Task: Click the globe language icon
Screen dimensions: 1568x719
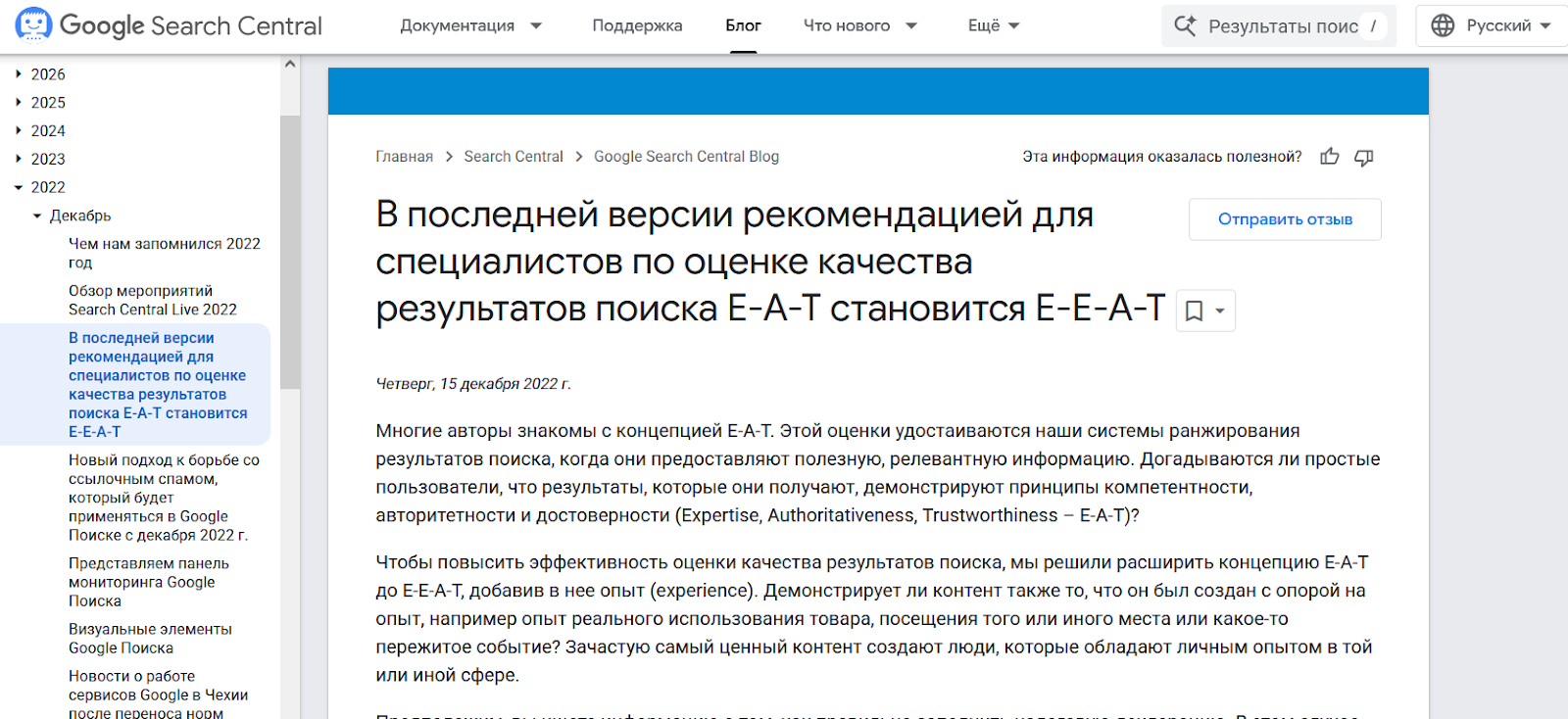Action: 1443,25
